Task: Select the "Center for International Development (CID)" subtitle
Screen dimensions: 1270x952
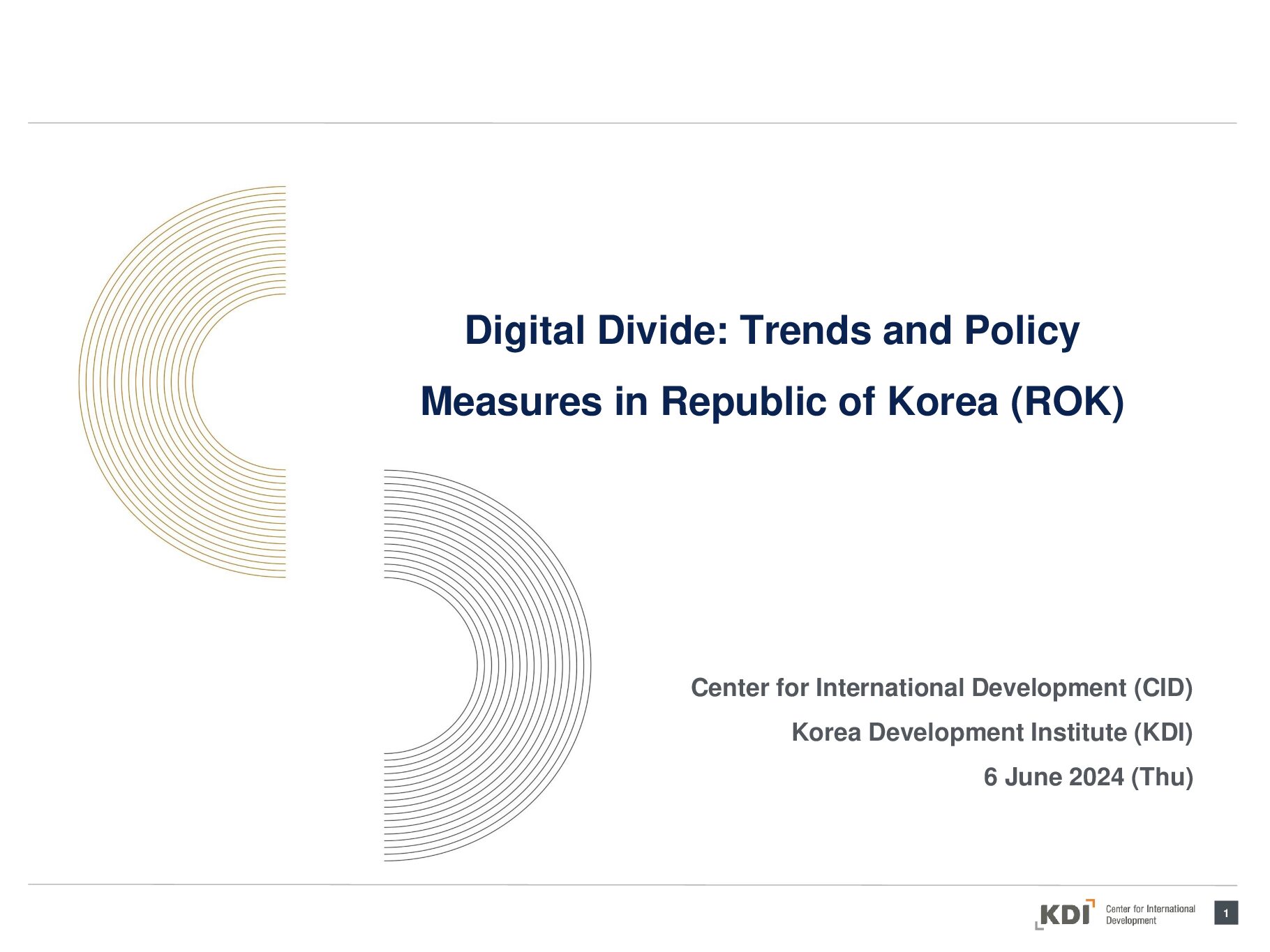Action: point(941,688)
